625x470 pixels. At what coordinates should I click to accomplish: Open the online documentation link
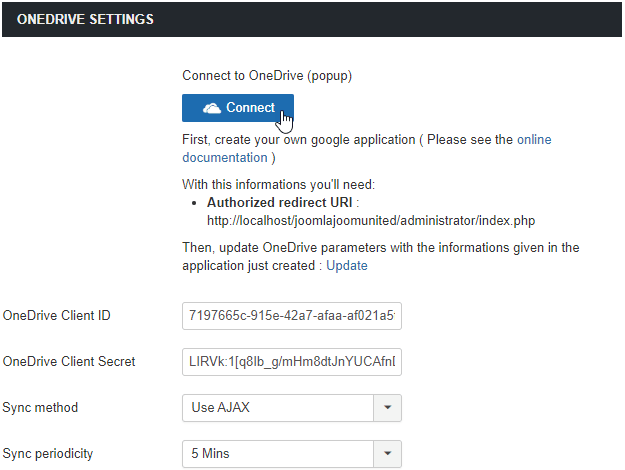click(x=224, y=157)
